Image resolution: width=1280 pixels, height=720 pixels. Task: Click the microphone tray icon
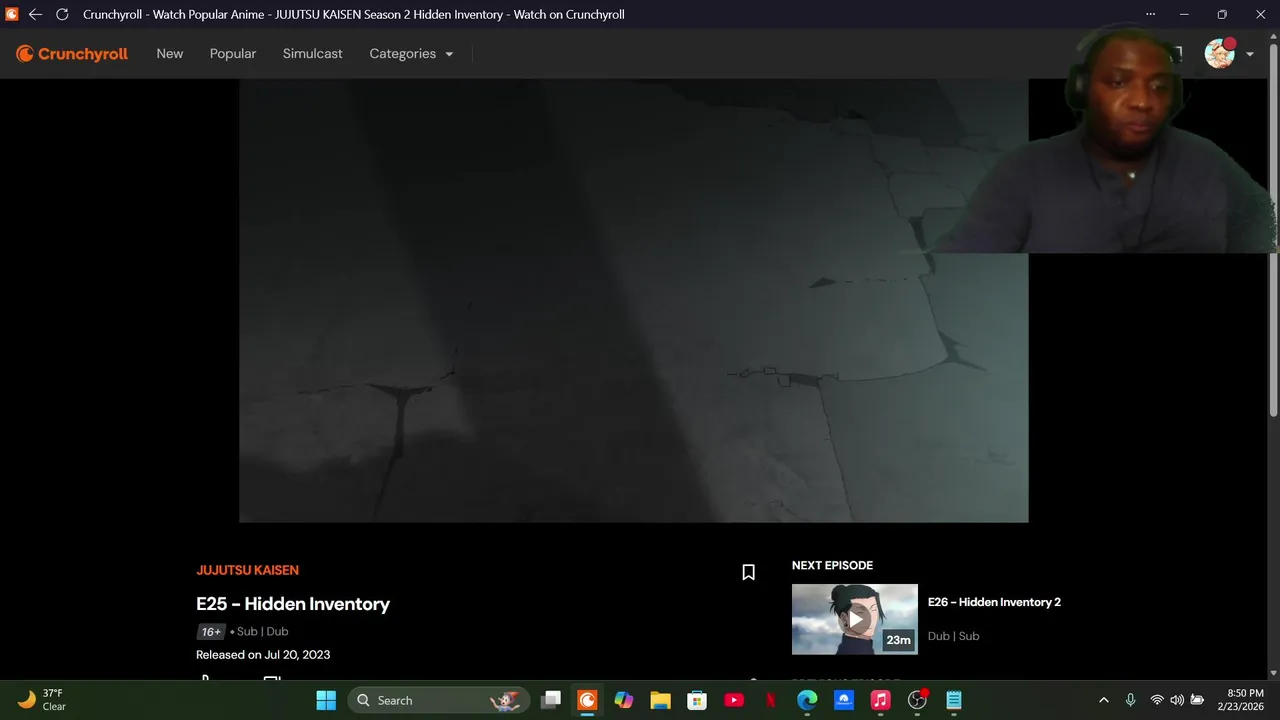pyautogui.click(x=1130, y=700)
